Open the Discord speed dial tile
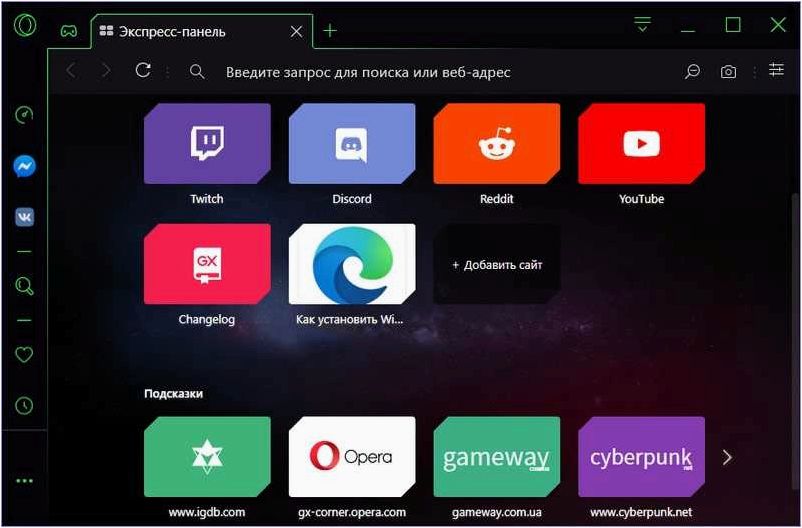 coord(352,144)
